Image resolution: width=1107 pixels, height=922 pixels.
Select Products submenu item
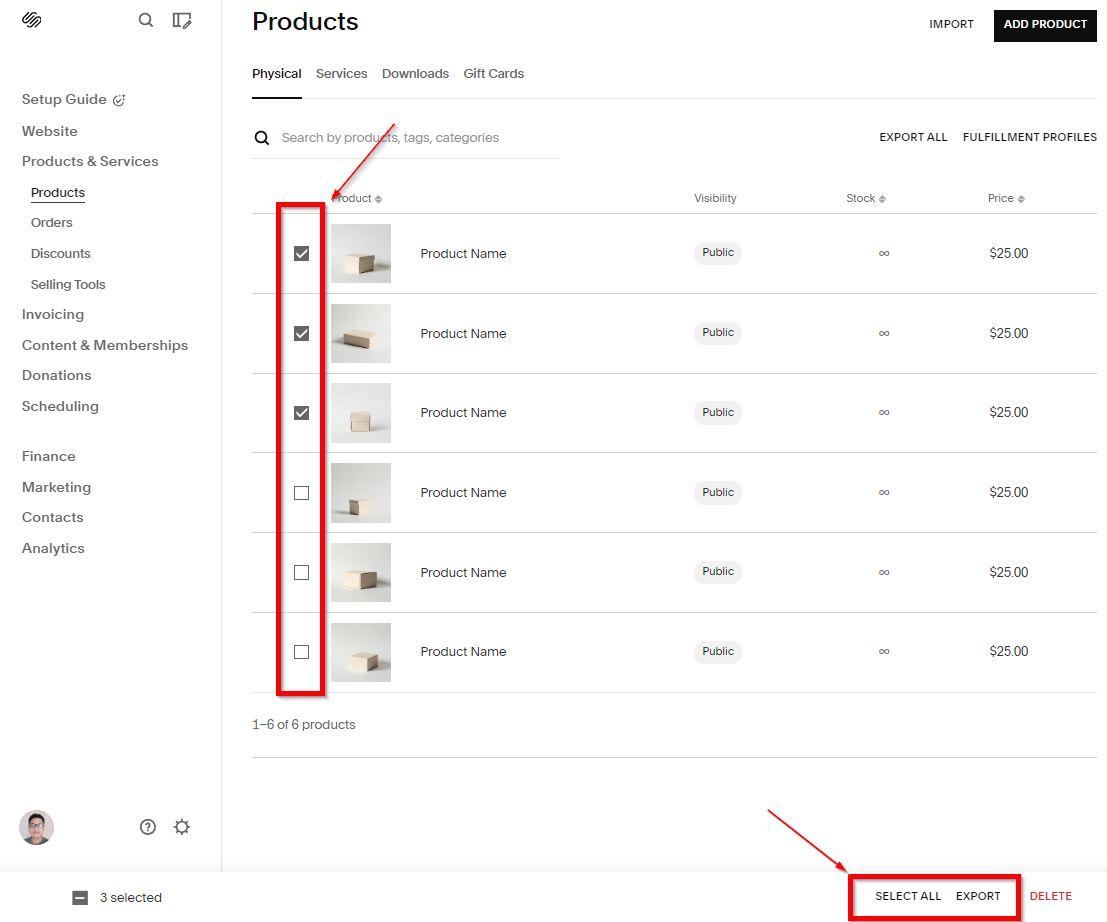pos(58,193)
